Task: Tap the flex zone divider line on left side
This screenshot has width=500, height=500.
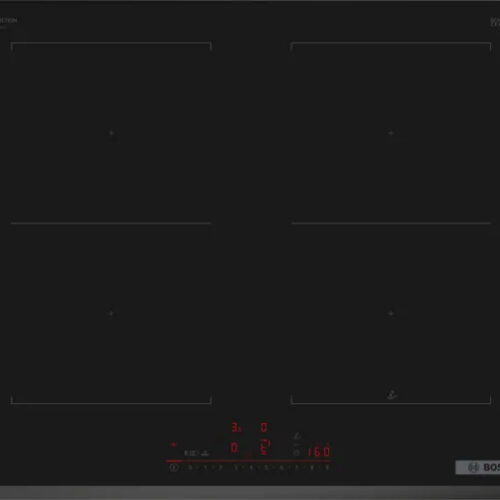Action: point(111,223)
